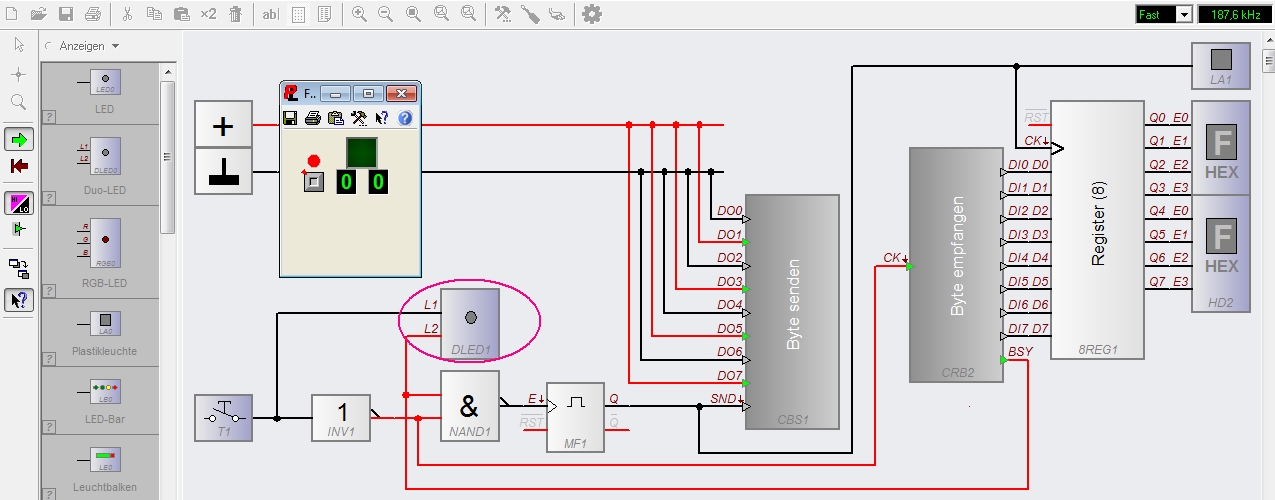Click the open folder icon

click(38, 14)
